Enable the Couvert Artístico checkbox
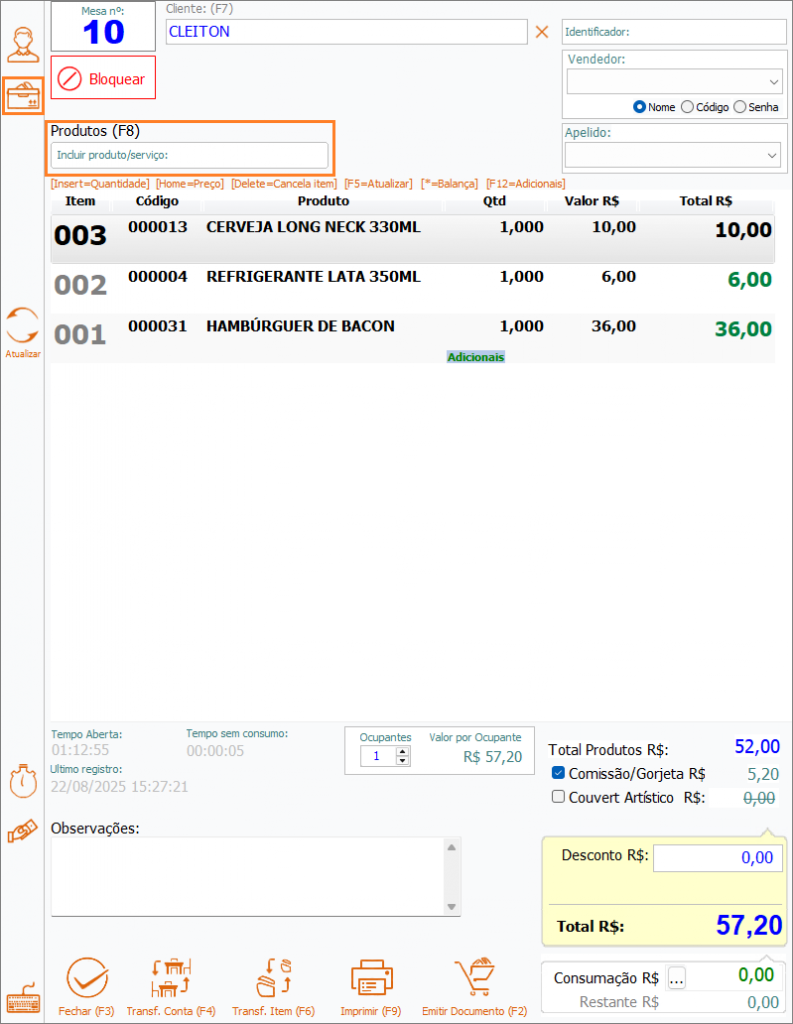The image size is (793, 1024). [x=559, y=797]
